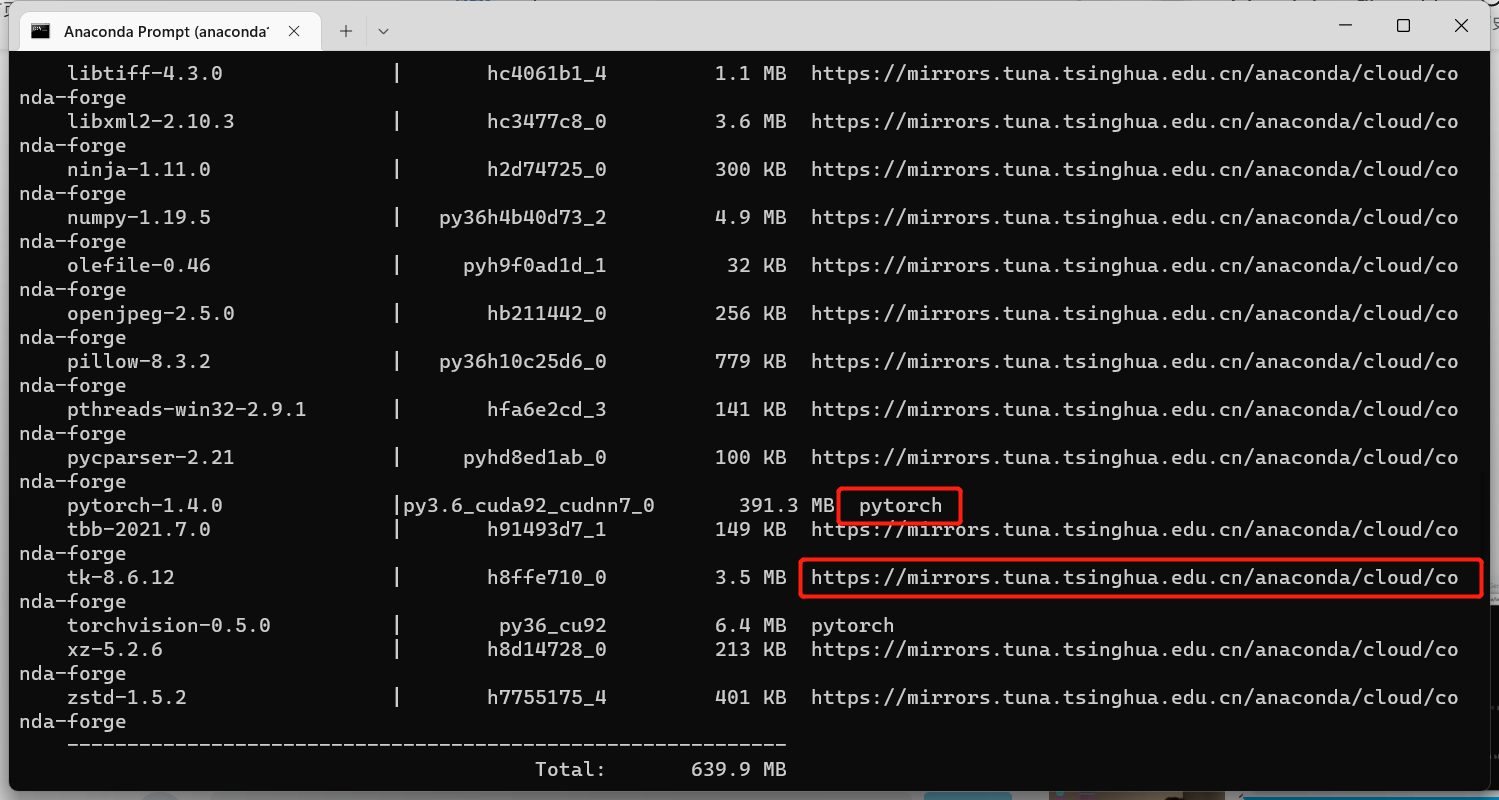This screenshot has width=1499, height=800.
Task: Select the Anaconda Prompt tab
Action: 172,31
